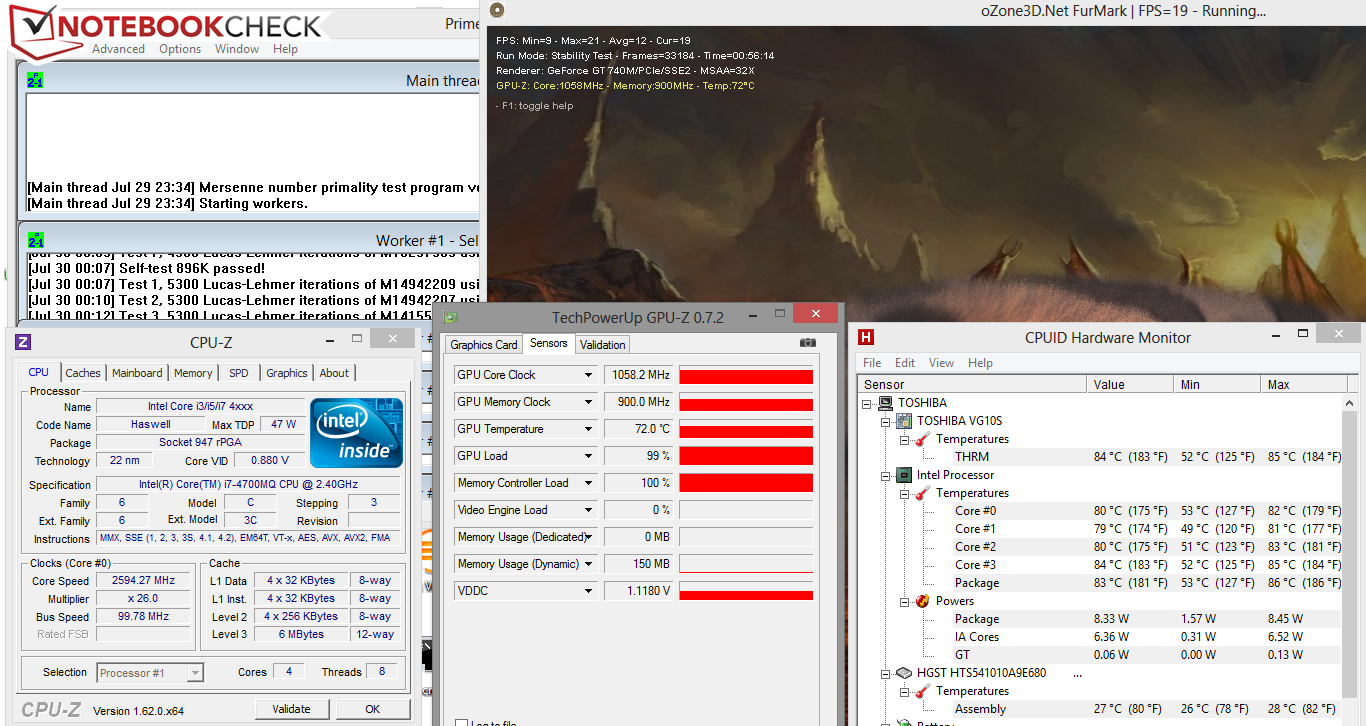
Task: Click the thermometer icon under the HGST drive
Action: click(921, 691)
